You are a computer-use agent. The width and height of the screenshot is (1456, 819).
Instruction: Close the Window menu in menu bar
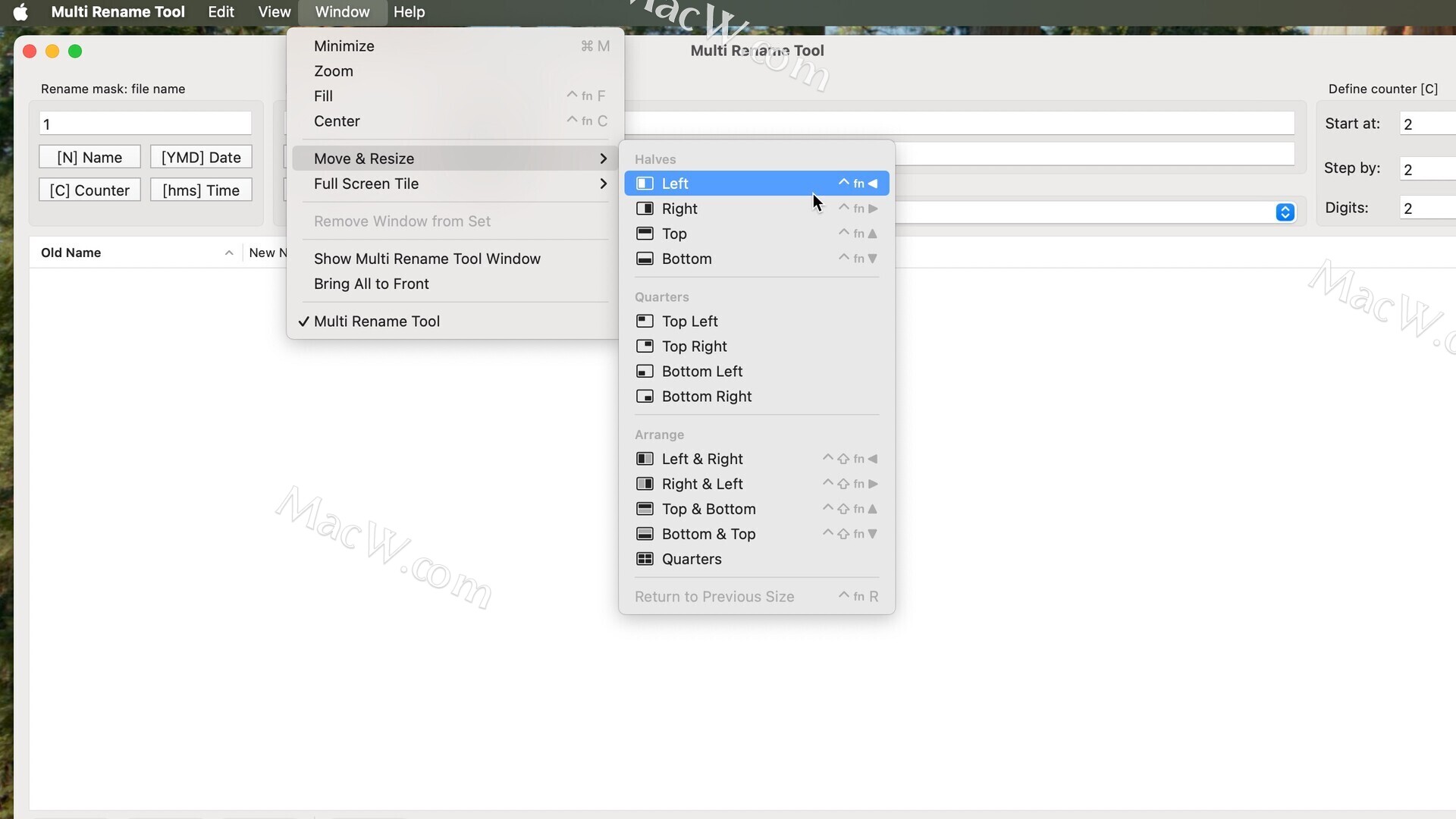tap(342, 12)
